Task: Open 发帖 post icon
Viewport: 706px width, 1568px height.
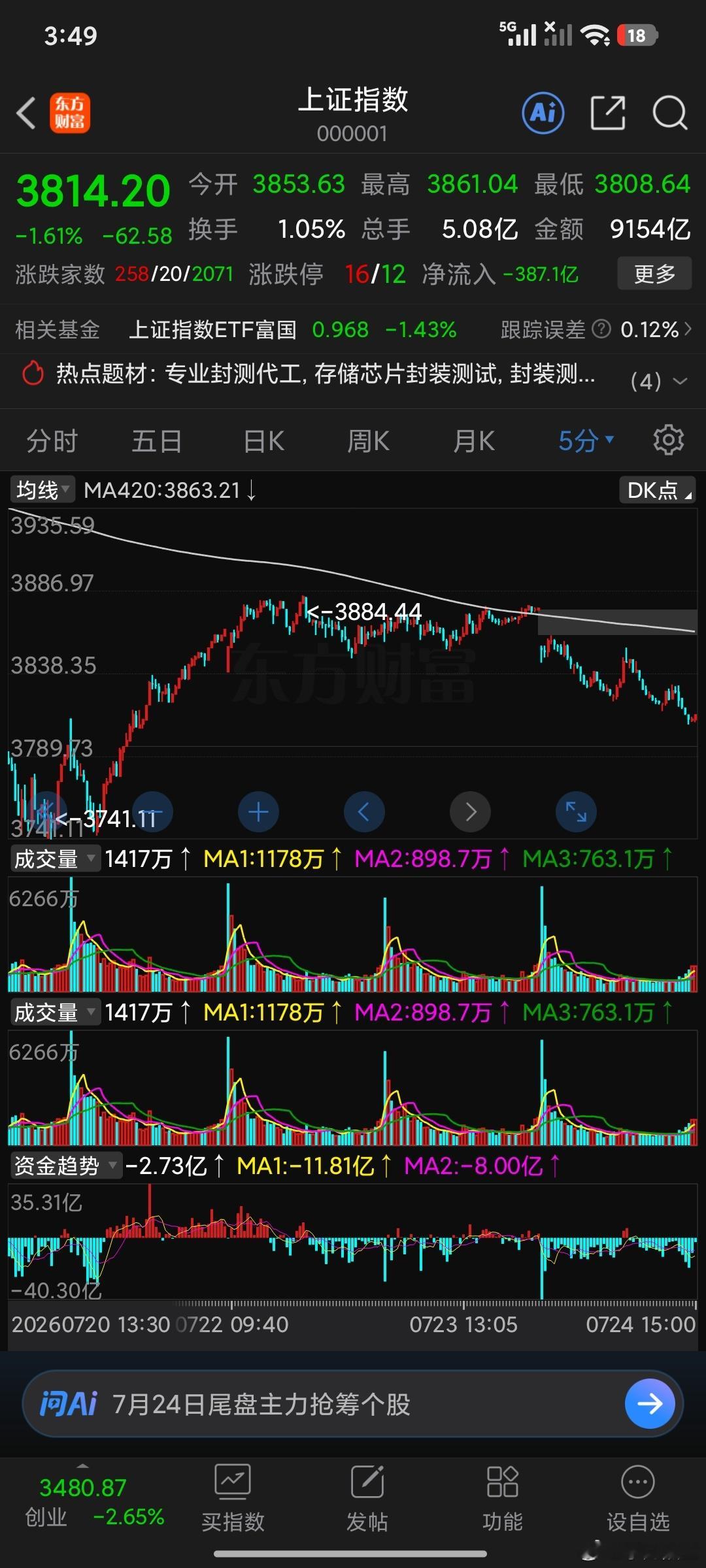Action: coord(367,1498)
